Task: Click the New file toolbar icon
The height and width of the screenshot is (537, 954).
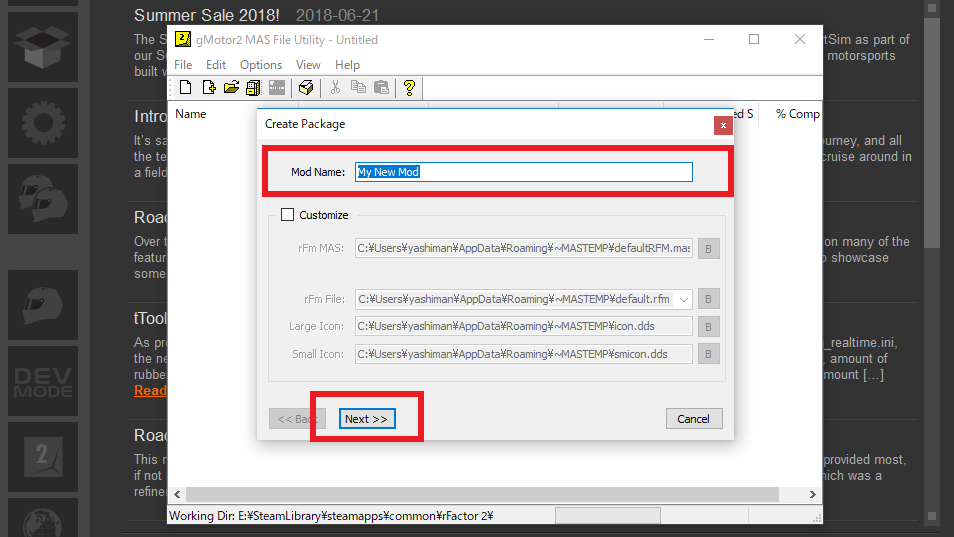Action: (x=185, y=88)
